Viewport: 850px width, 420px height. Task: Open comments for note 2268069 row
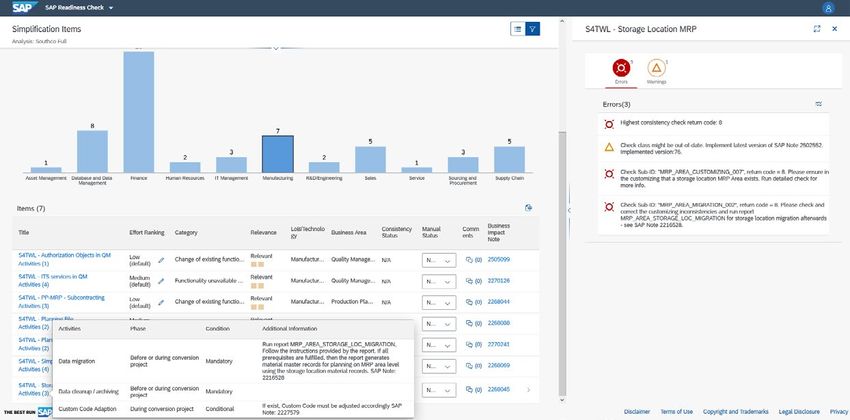pos(474,366)
